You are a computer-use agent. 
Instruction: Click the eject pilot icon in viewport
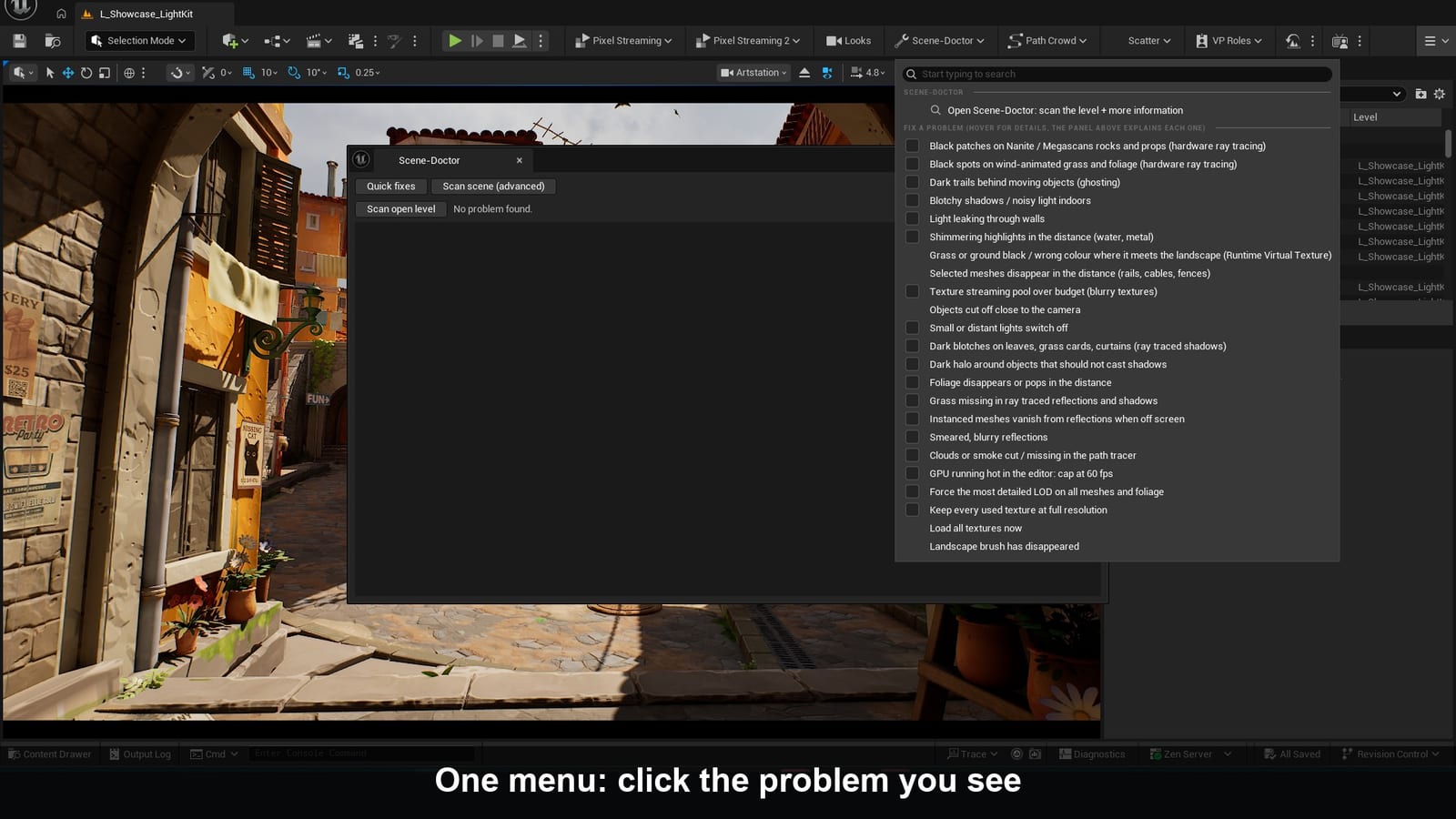coord(804,73)
